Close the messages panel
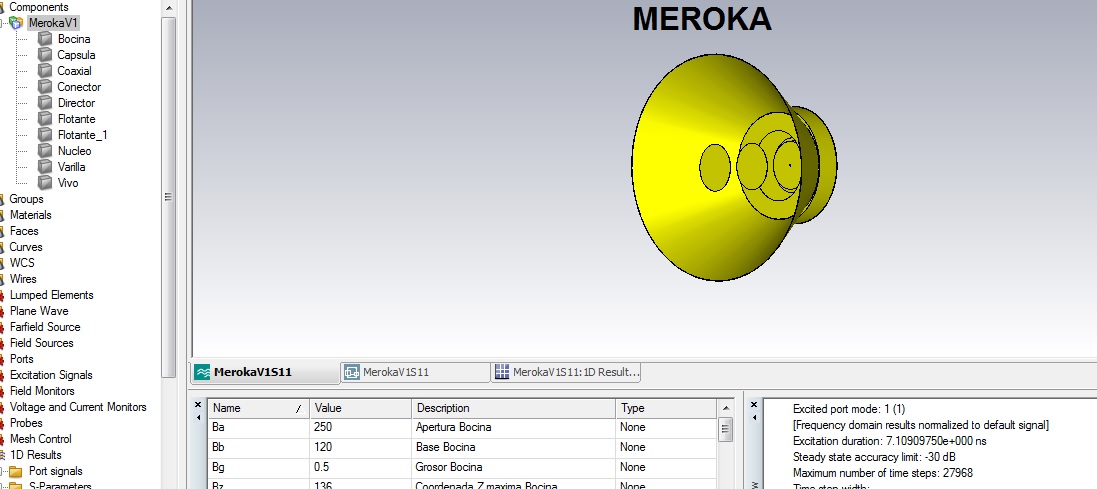The image size is (1097, 489). 753,404
